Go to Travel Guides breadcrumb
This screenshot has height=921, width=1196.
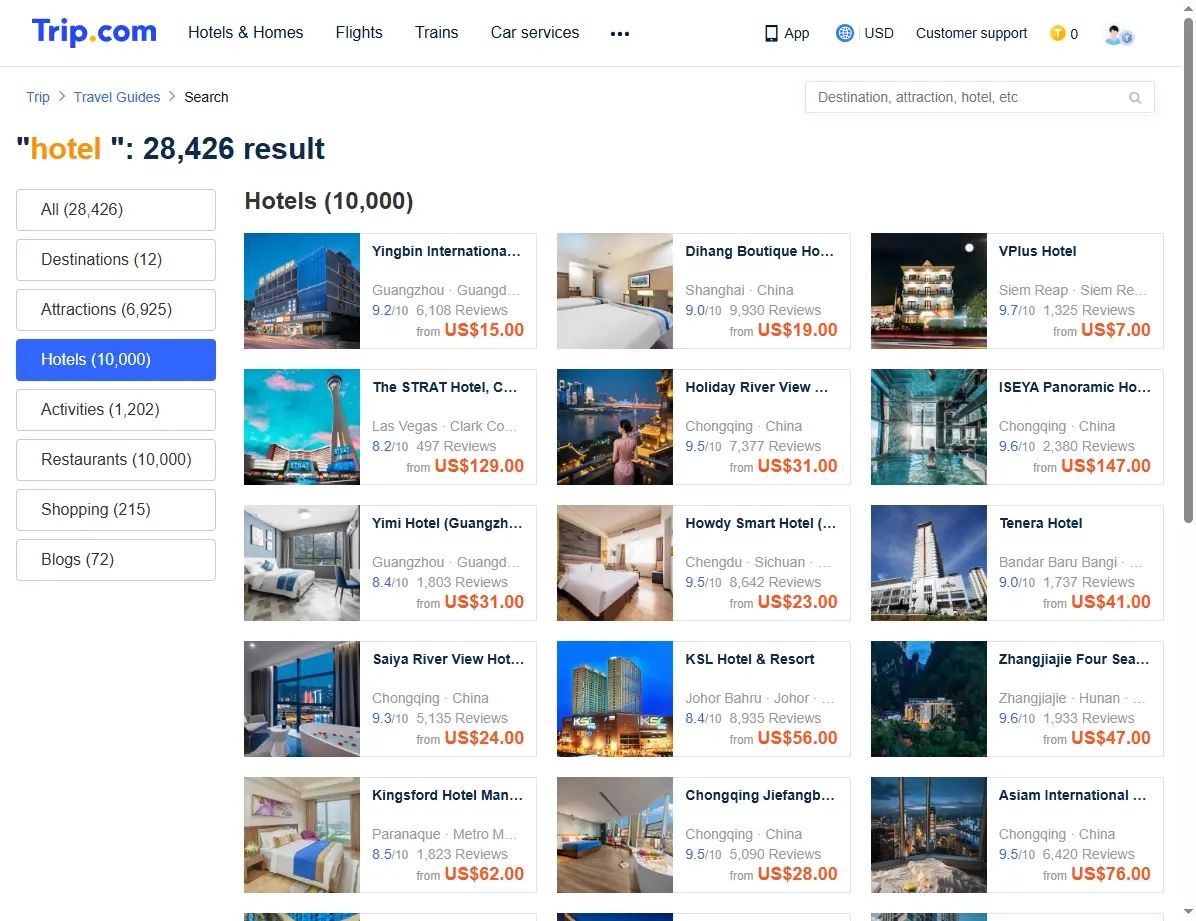(x=117, y=97)
